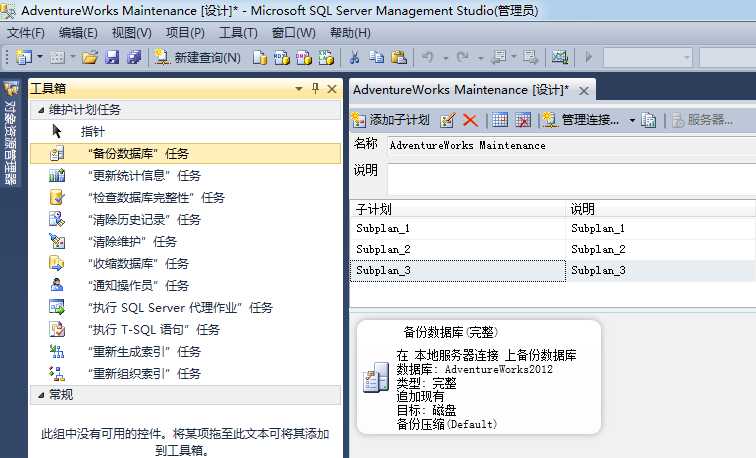Open the 项目(P) menu
Screen dimensions: 756x458
click(185, 33)
